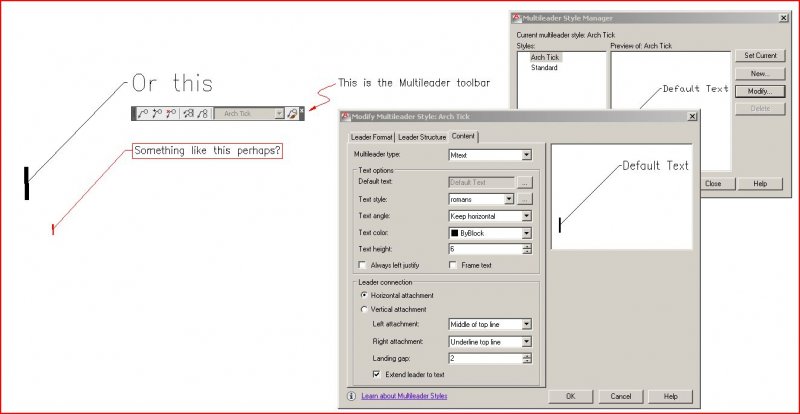Image resolution: width=800 pixels, height=414 pixels.
Task: Select Standard in the Styles list
Action: [544, 67]
